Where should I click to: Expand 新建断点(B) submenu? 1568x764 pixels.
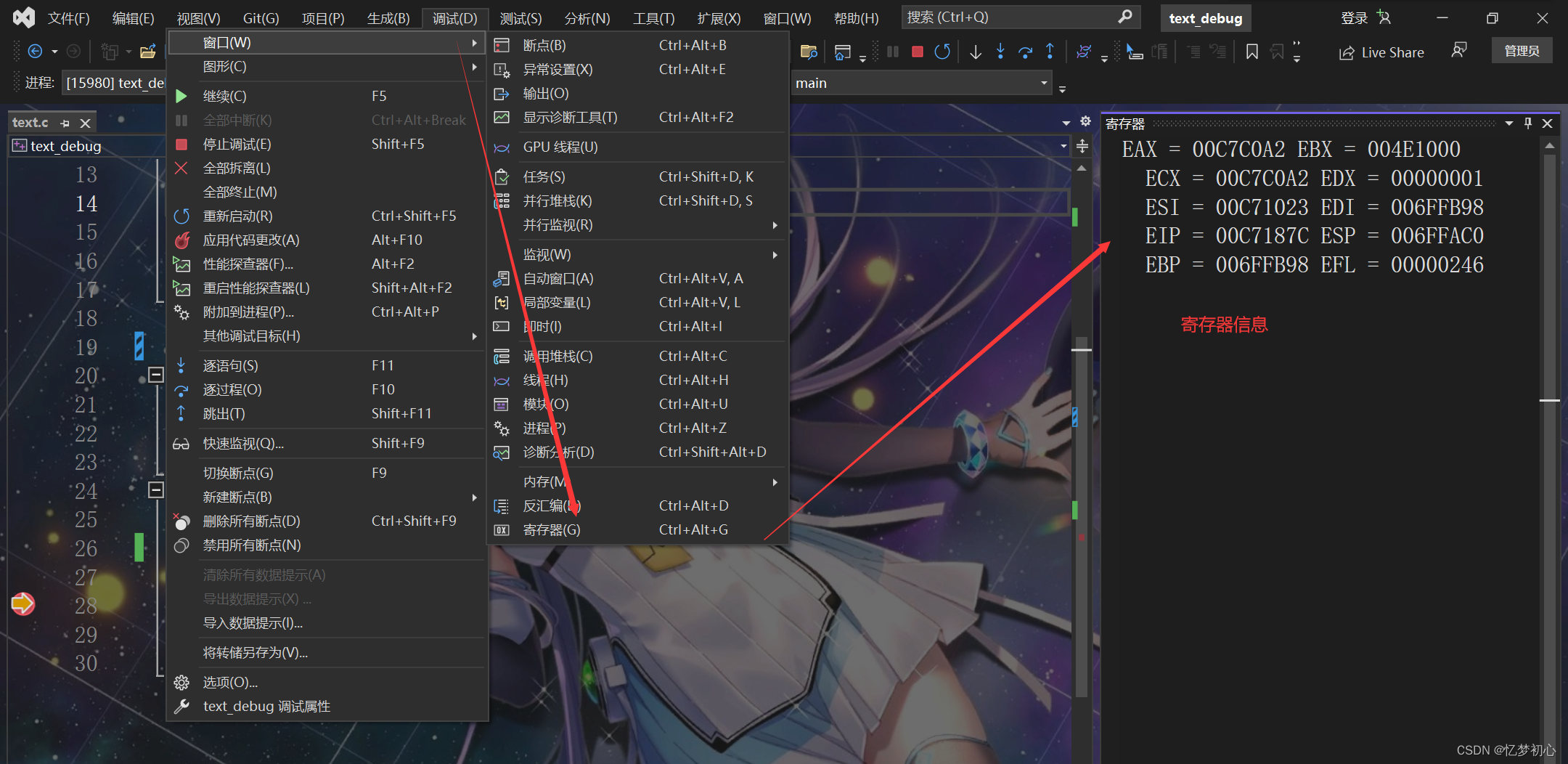coord(327,497)
